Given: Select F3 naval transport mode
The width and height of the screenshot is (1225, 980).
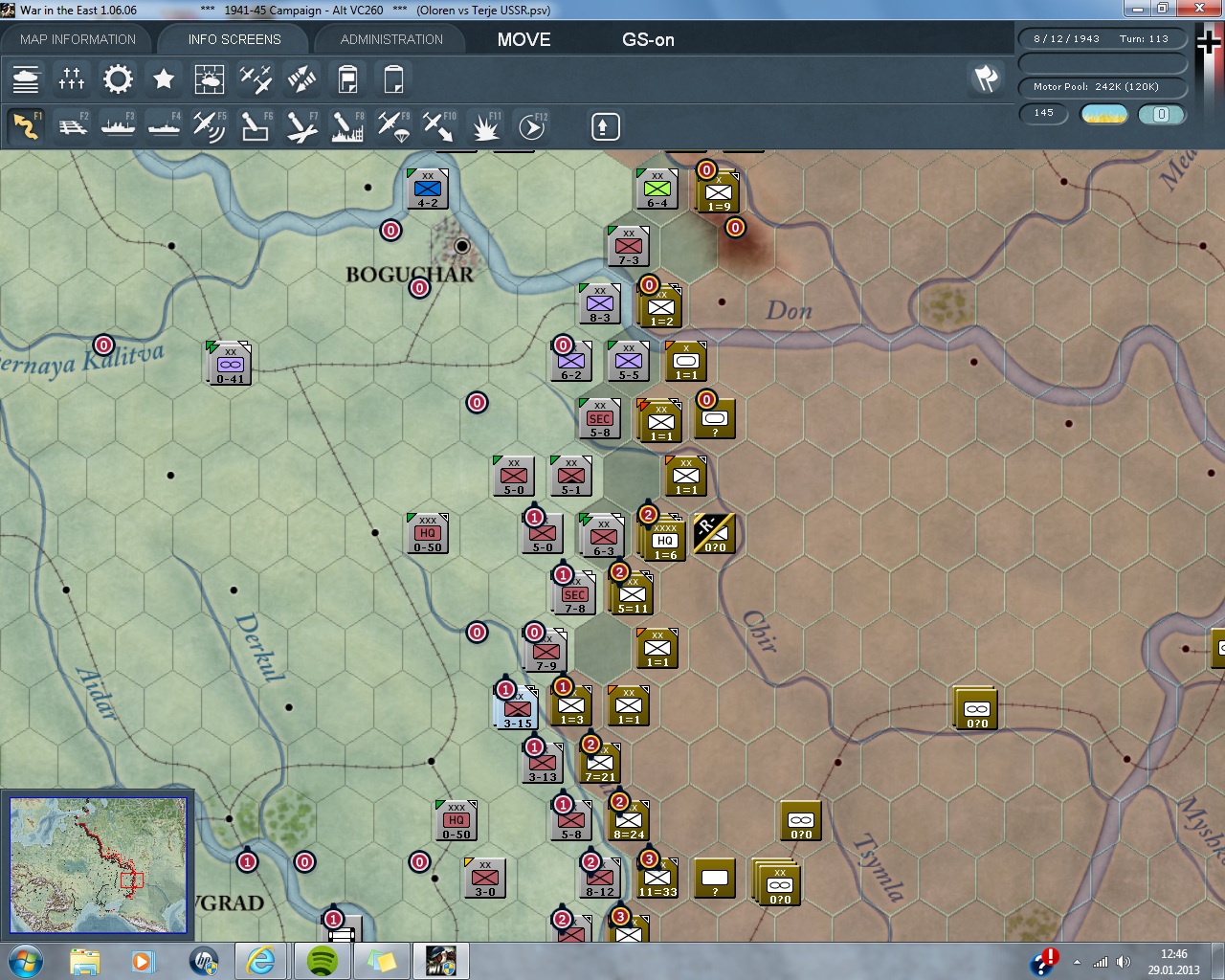Looking at the screenshot, I should [118, 126].
